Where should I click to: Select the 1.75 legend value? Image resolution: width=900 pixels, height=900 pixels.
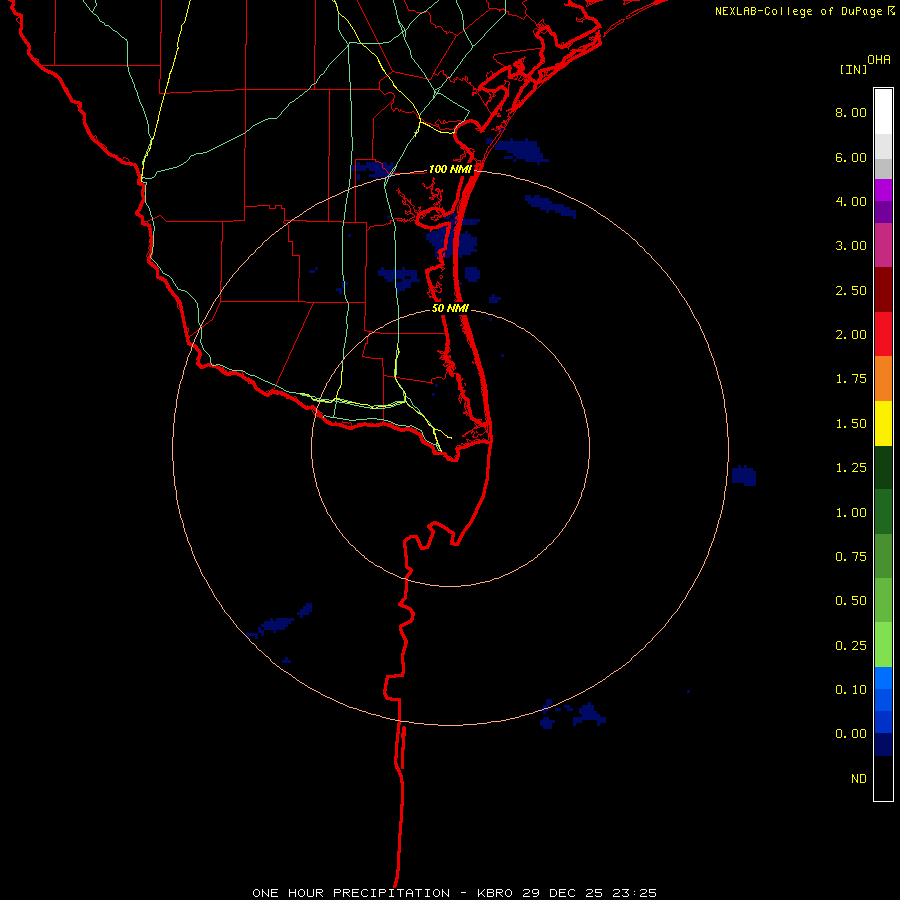(851, 379)
